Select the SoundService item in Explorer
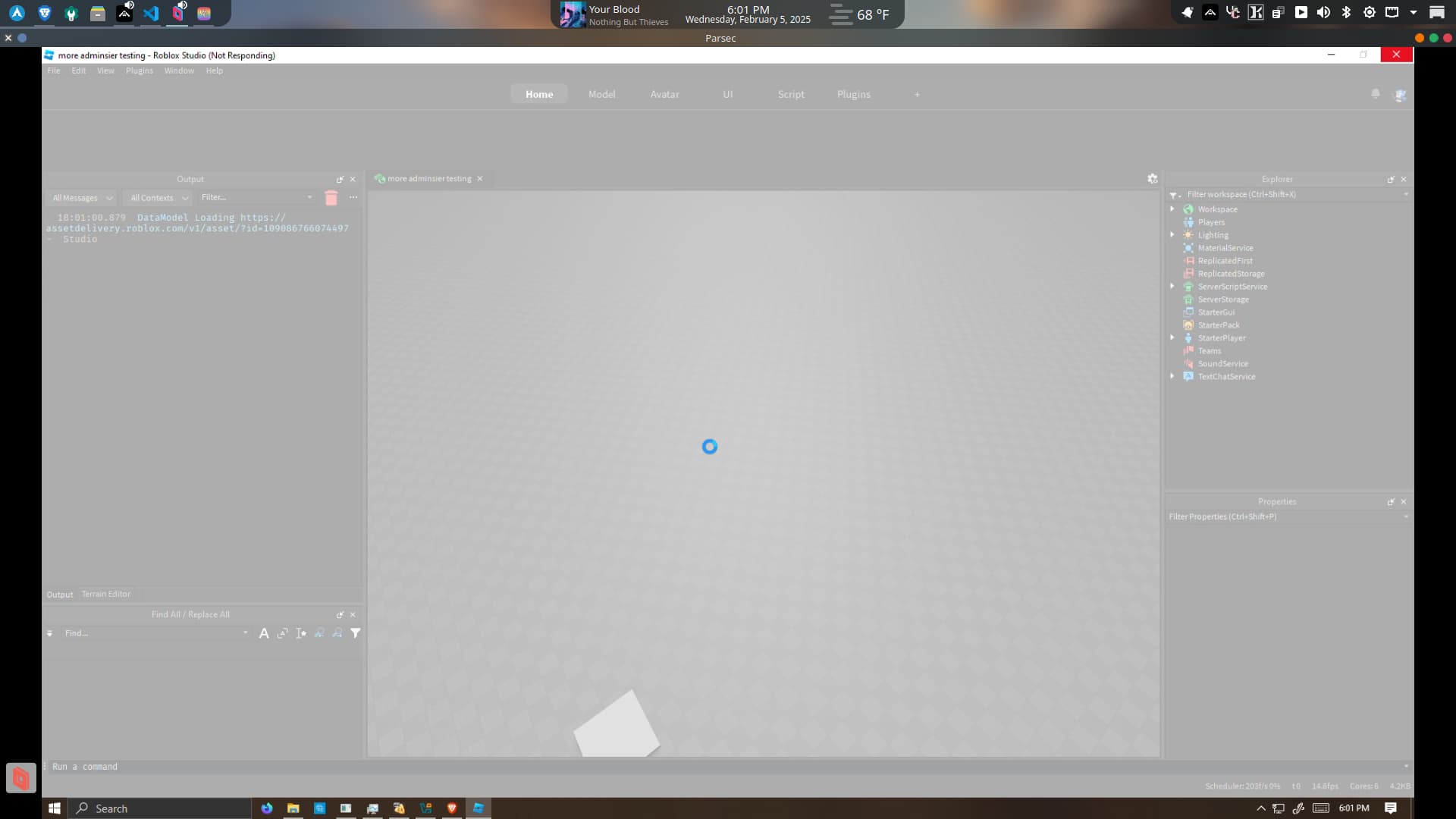 (1223, 363)
